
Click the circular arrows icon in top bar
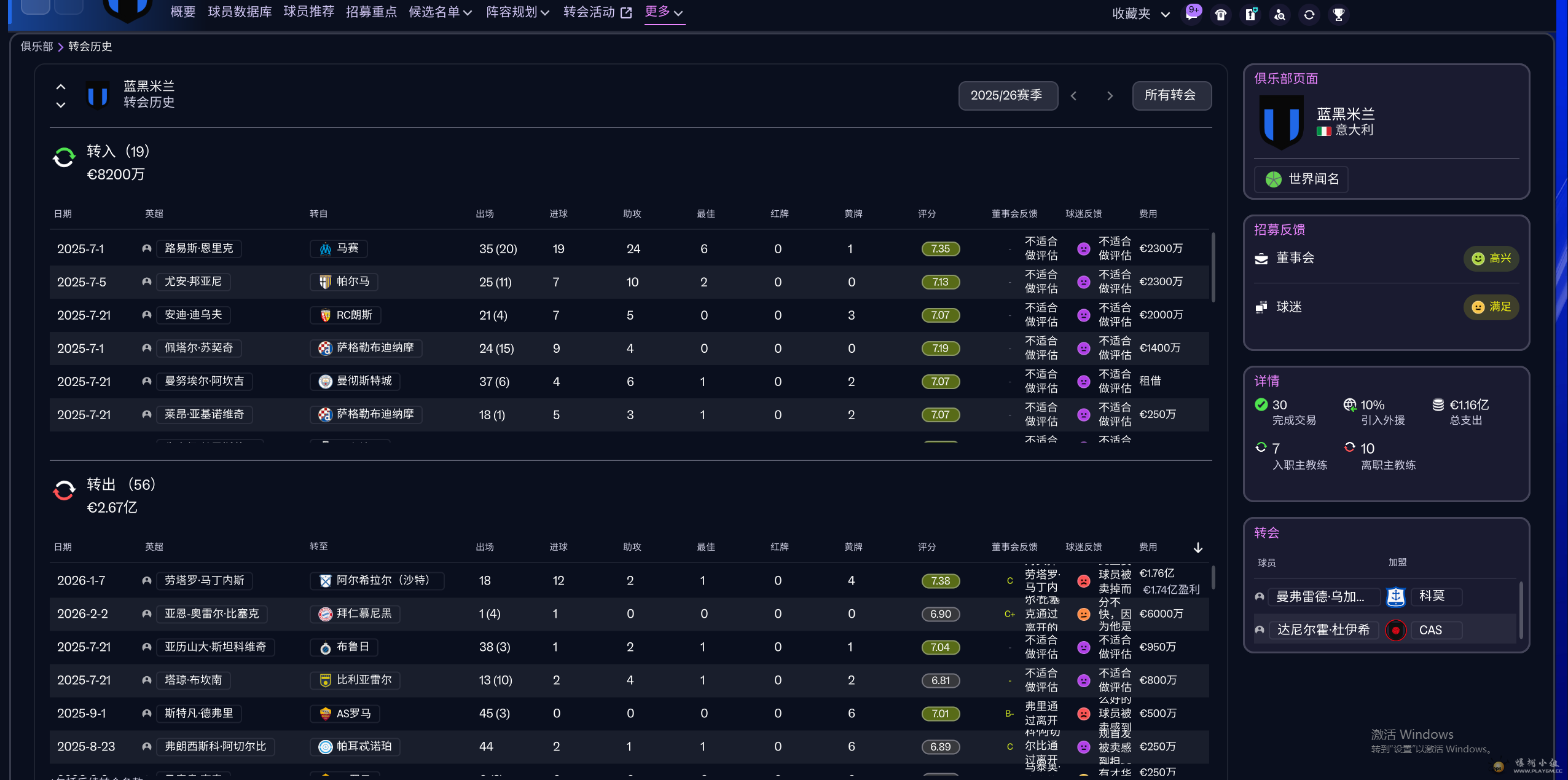click(1309, 14)
